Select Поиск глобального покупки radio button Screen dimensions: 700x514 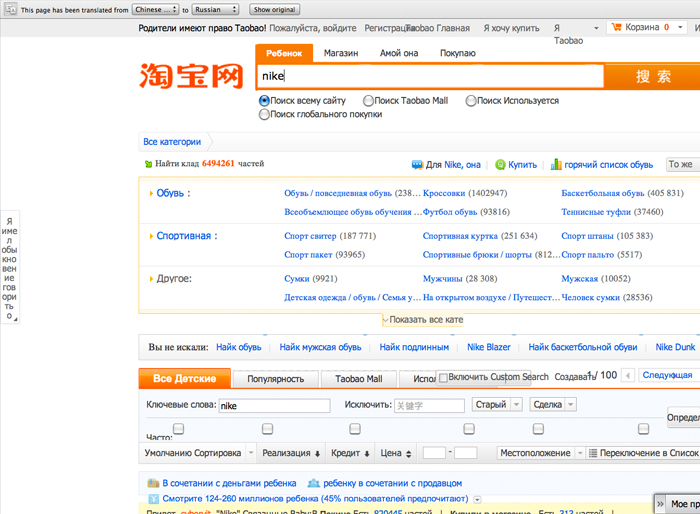pos(264,114)
